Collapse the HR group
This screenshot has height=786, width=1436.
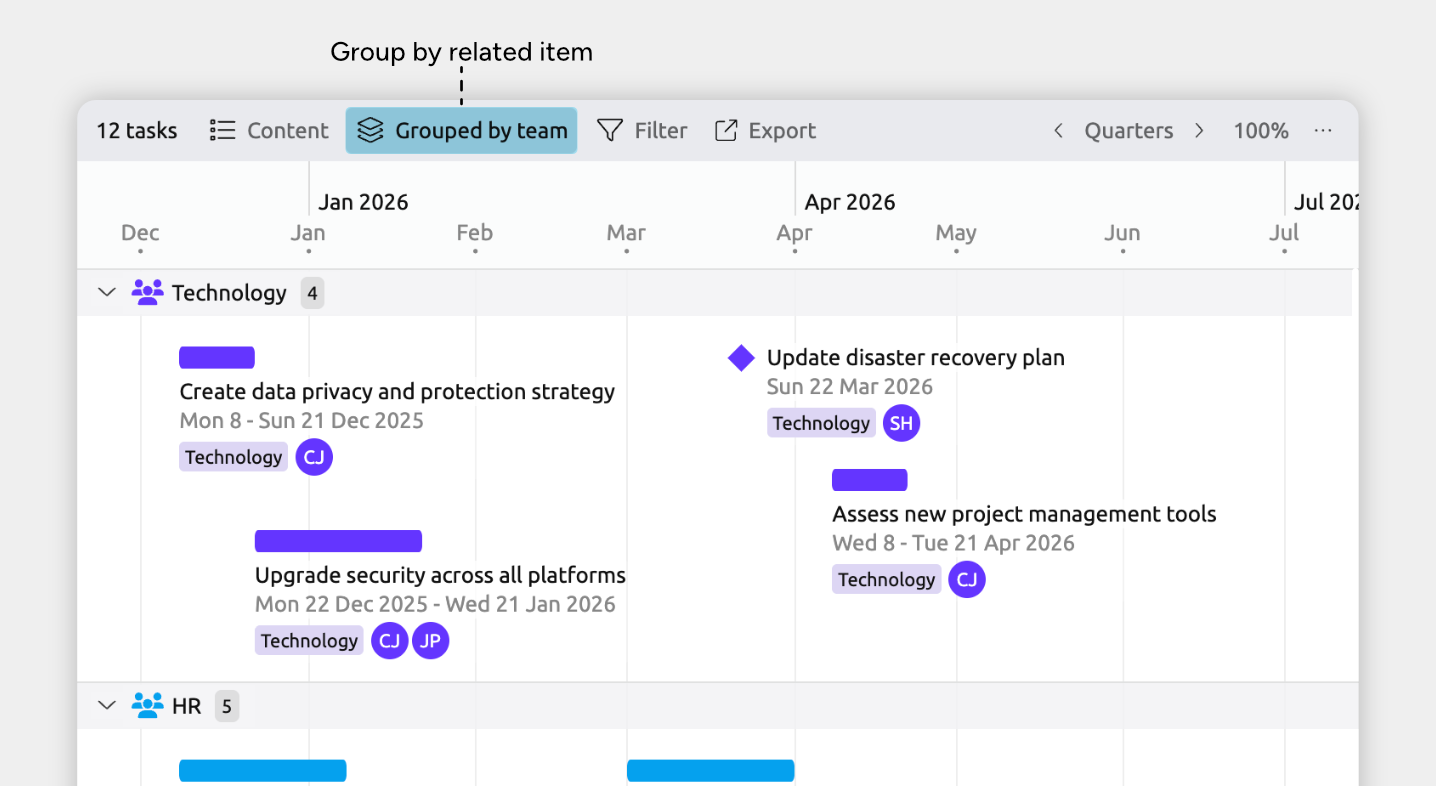pyautogui.click(x=107, y=706)
